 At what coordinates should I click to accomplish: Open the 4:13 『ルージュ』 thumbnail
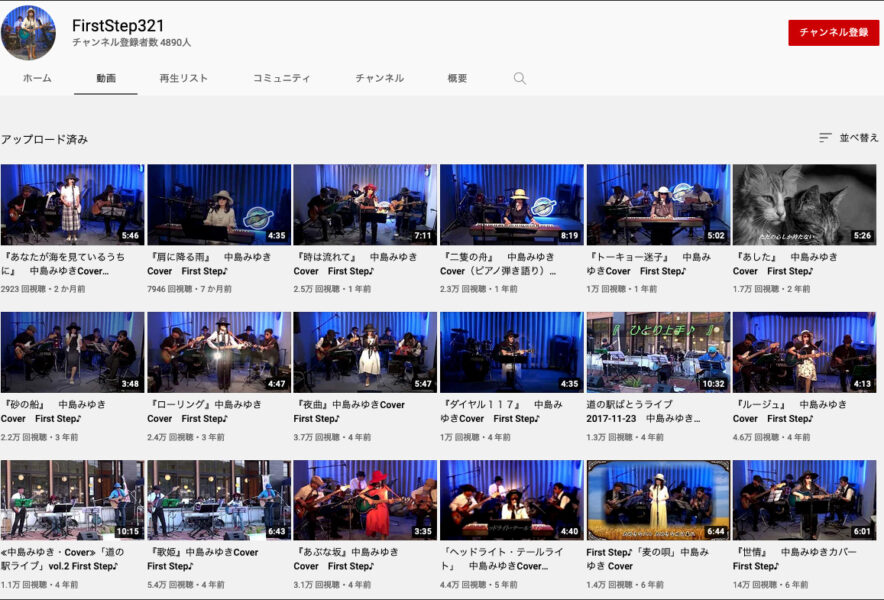click(x=805, y=352)
